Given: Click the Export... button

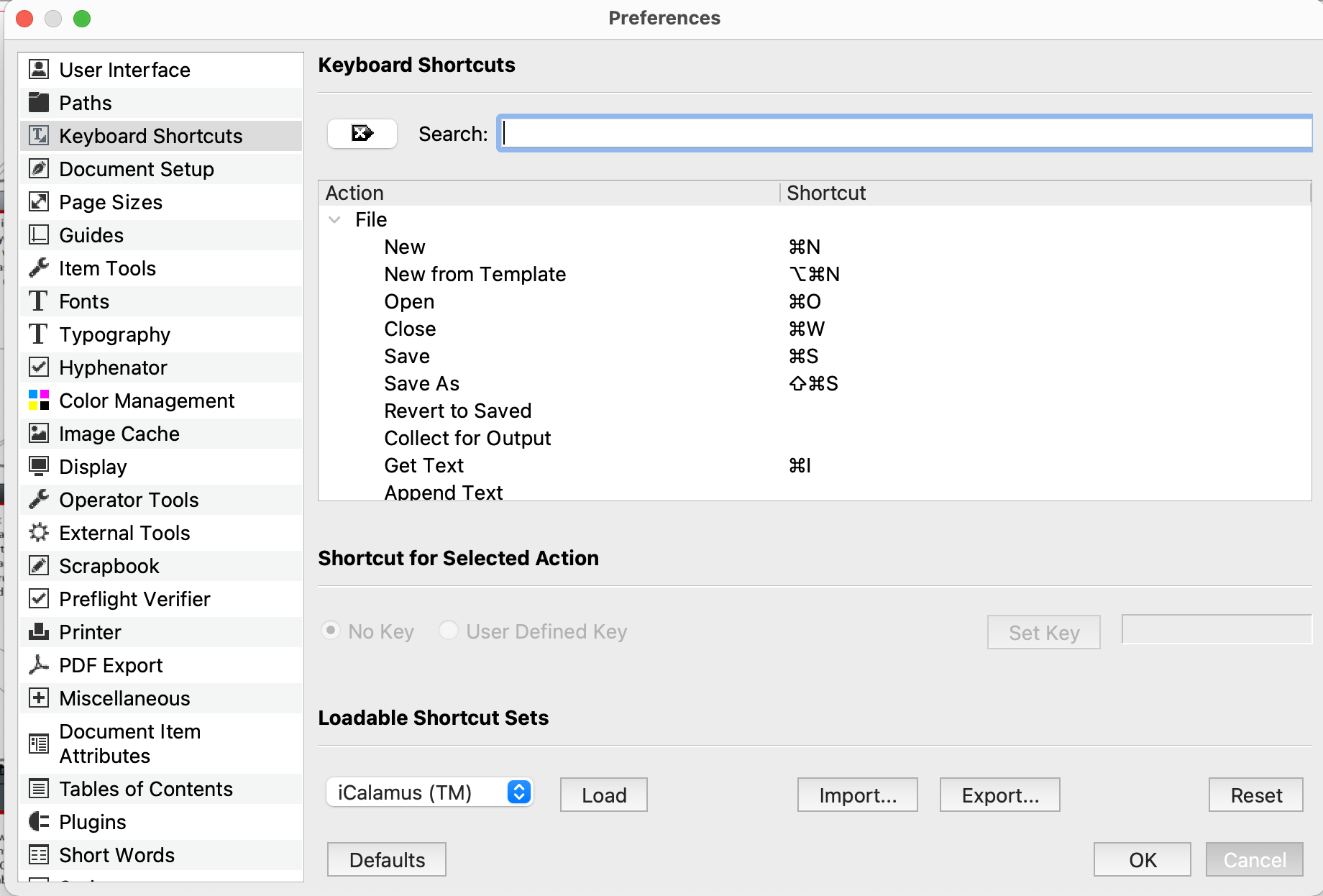Looking at the screenshot, I should 999,795.
